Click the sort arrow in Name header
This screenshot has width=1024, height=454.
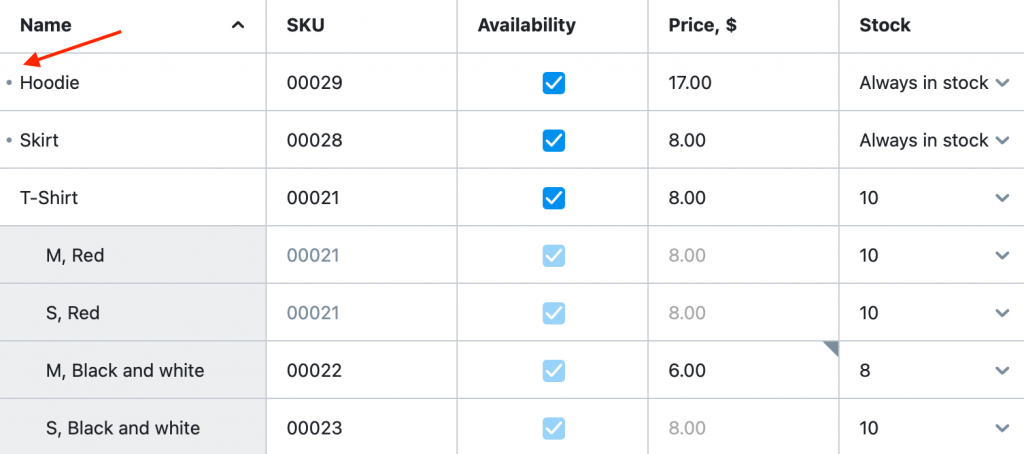(x=238, y=25)
